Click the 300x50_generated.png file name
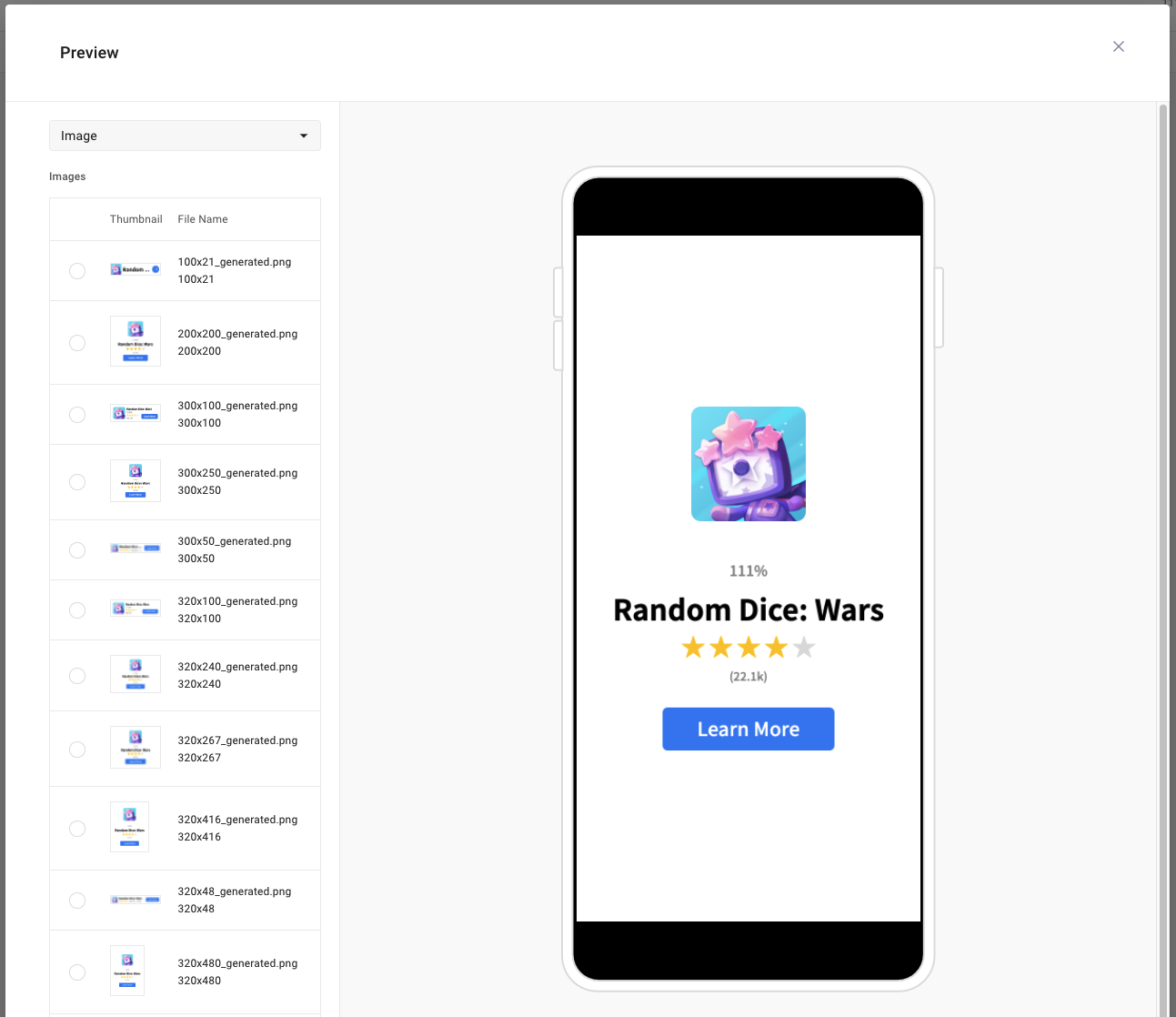Viewport: 1176px width, 1017px height. pyautogui.click(x=235, y=541)
